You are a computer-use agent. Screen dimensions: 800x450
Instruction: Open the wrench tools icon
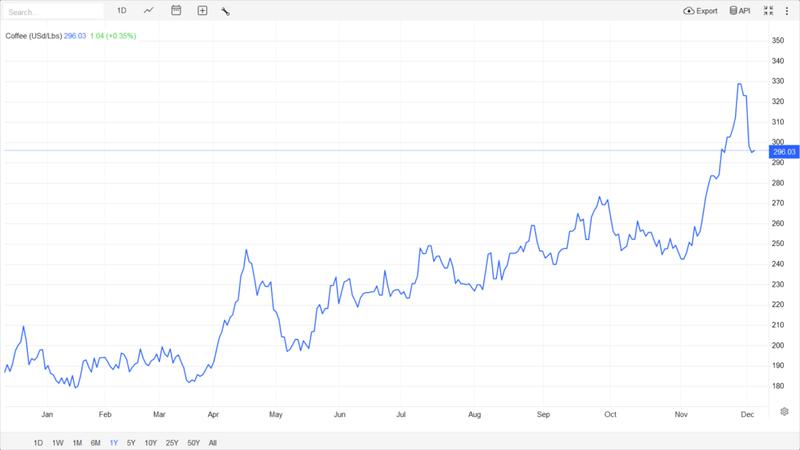click(226, 11)
